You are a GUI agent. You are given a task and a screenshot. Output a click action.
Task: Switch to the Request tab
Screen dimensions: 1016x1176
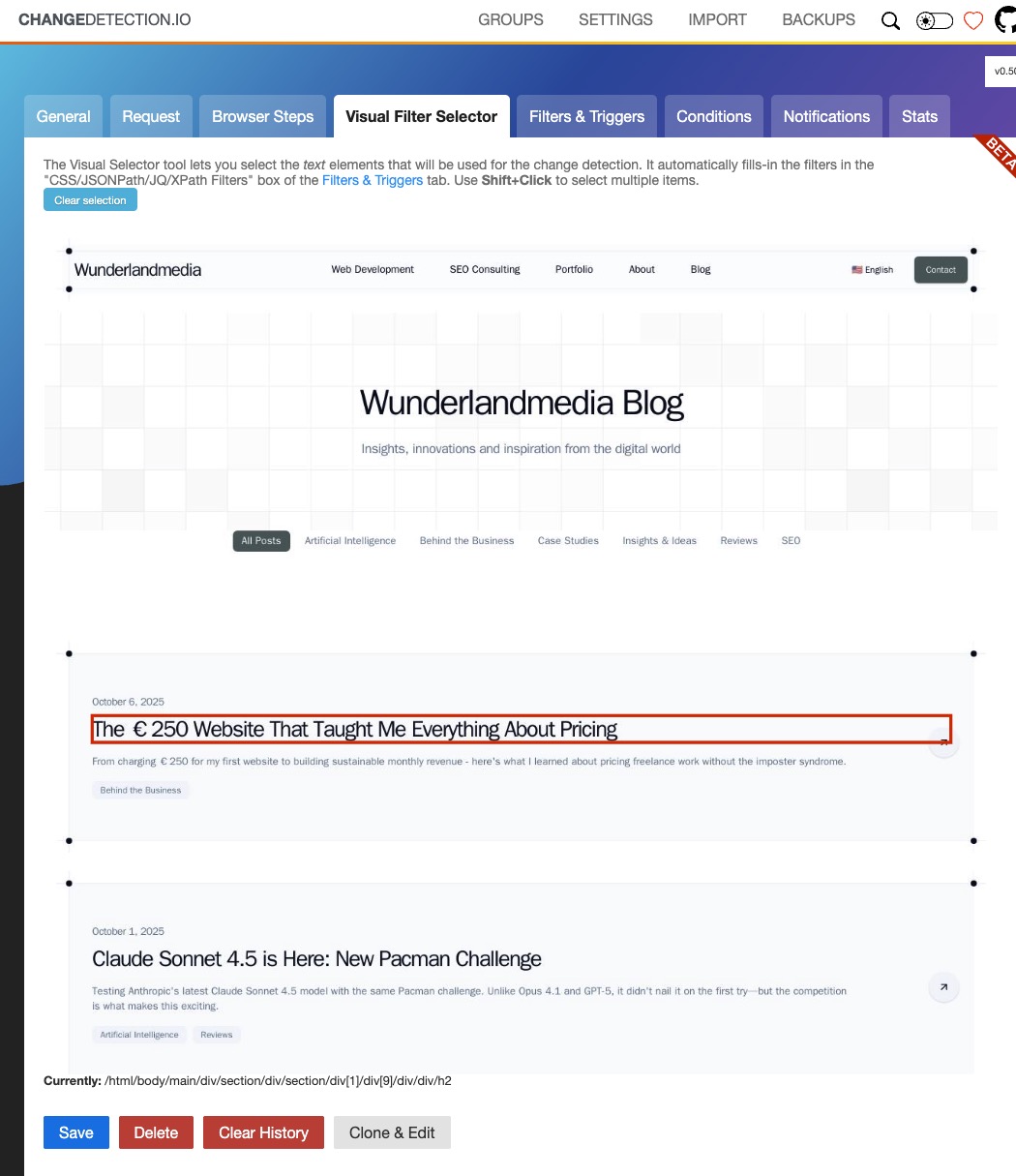pos(151,116)
